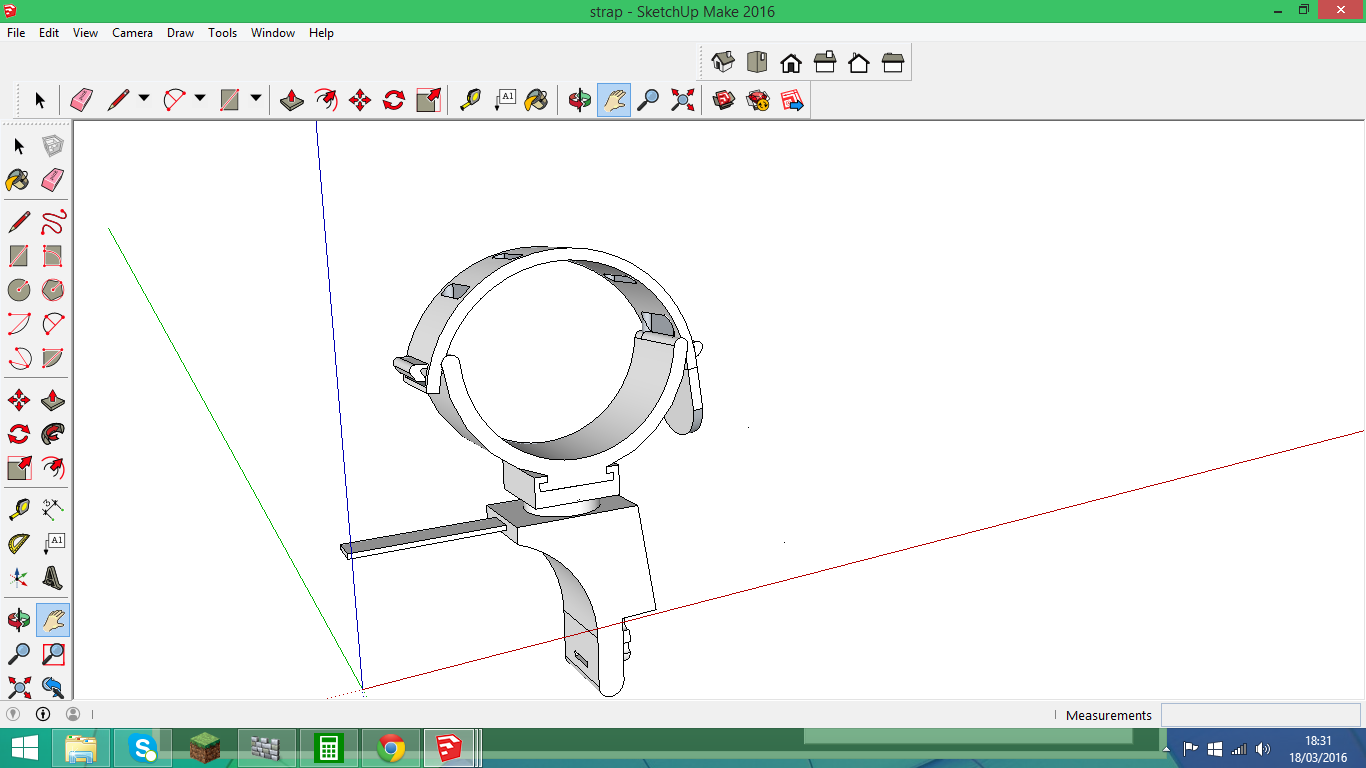Select the Eraser tool in top toolbar
The height and width of the screenshot is (768, 1366).
82,100
